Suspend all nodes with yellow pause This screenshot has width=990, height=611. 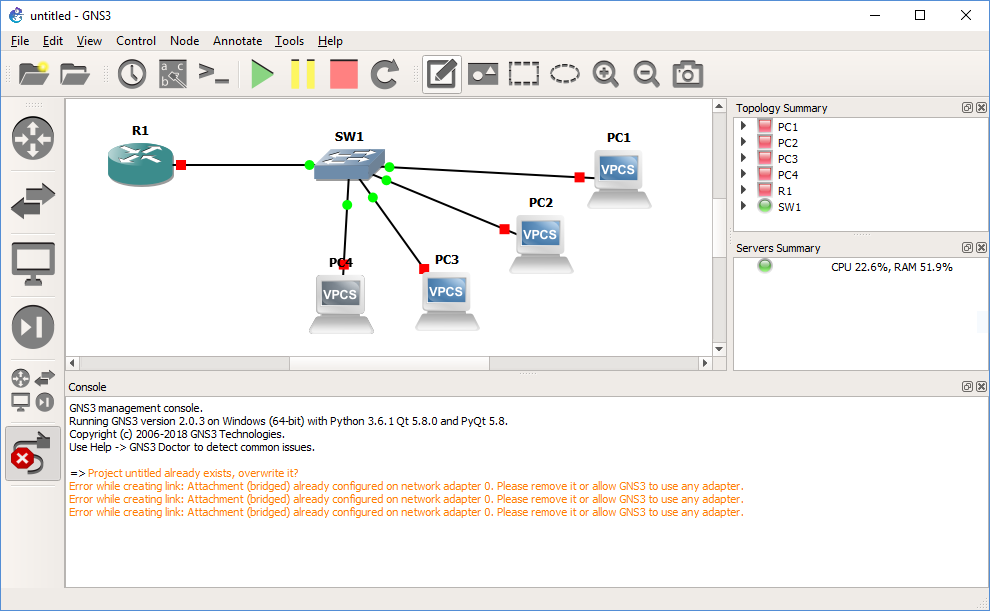click(302, 74)
